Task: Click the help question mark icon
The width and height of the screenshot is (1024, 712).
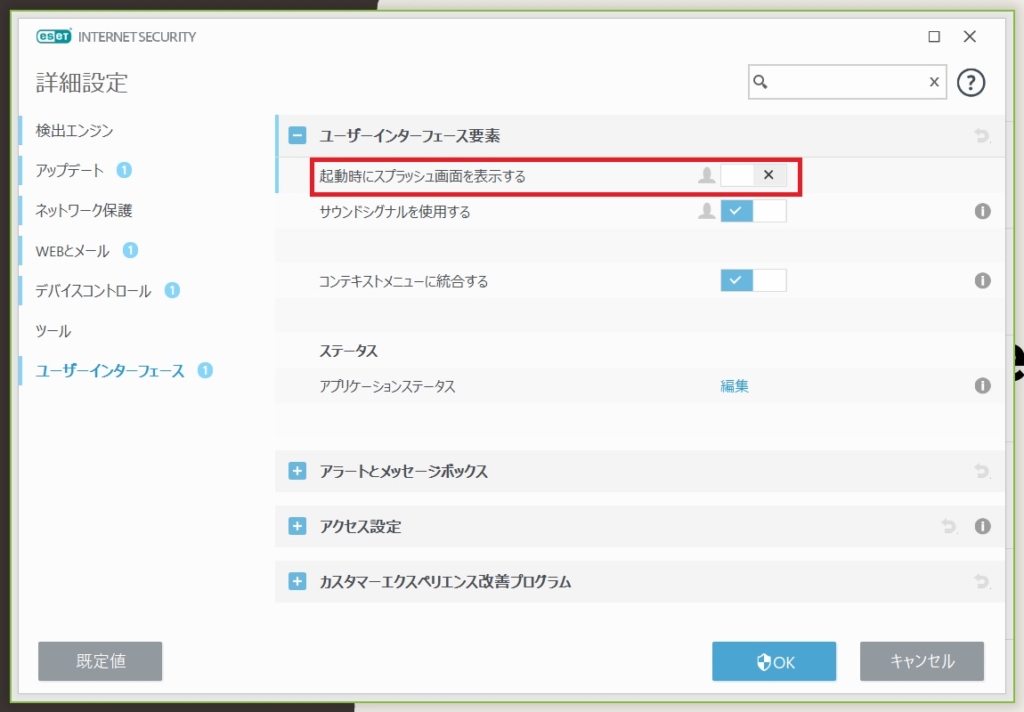Action: (x=970, y=82)
